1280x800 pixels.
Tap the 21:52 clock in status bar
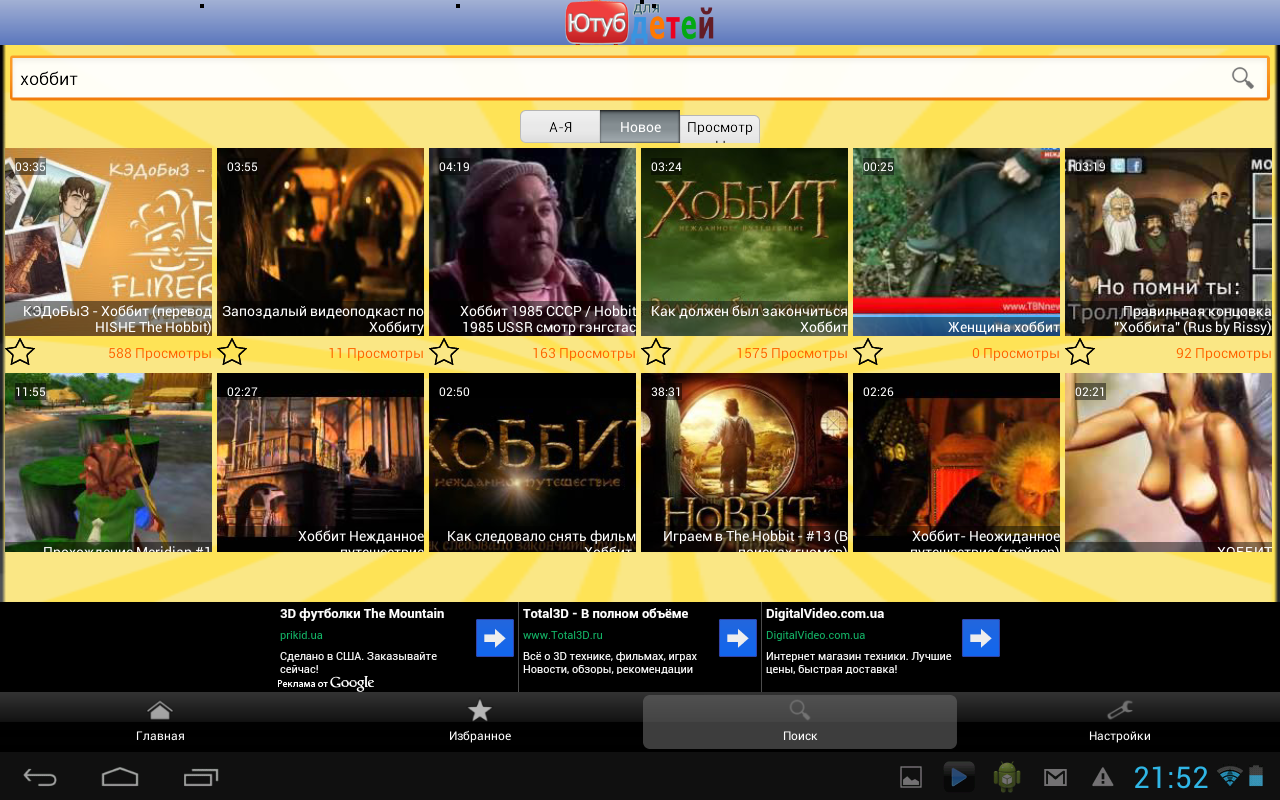point(1171,777)
